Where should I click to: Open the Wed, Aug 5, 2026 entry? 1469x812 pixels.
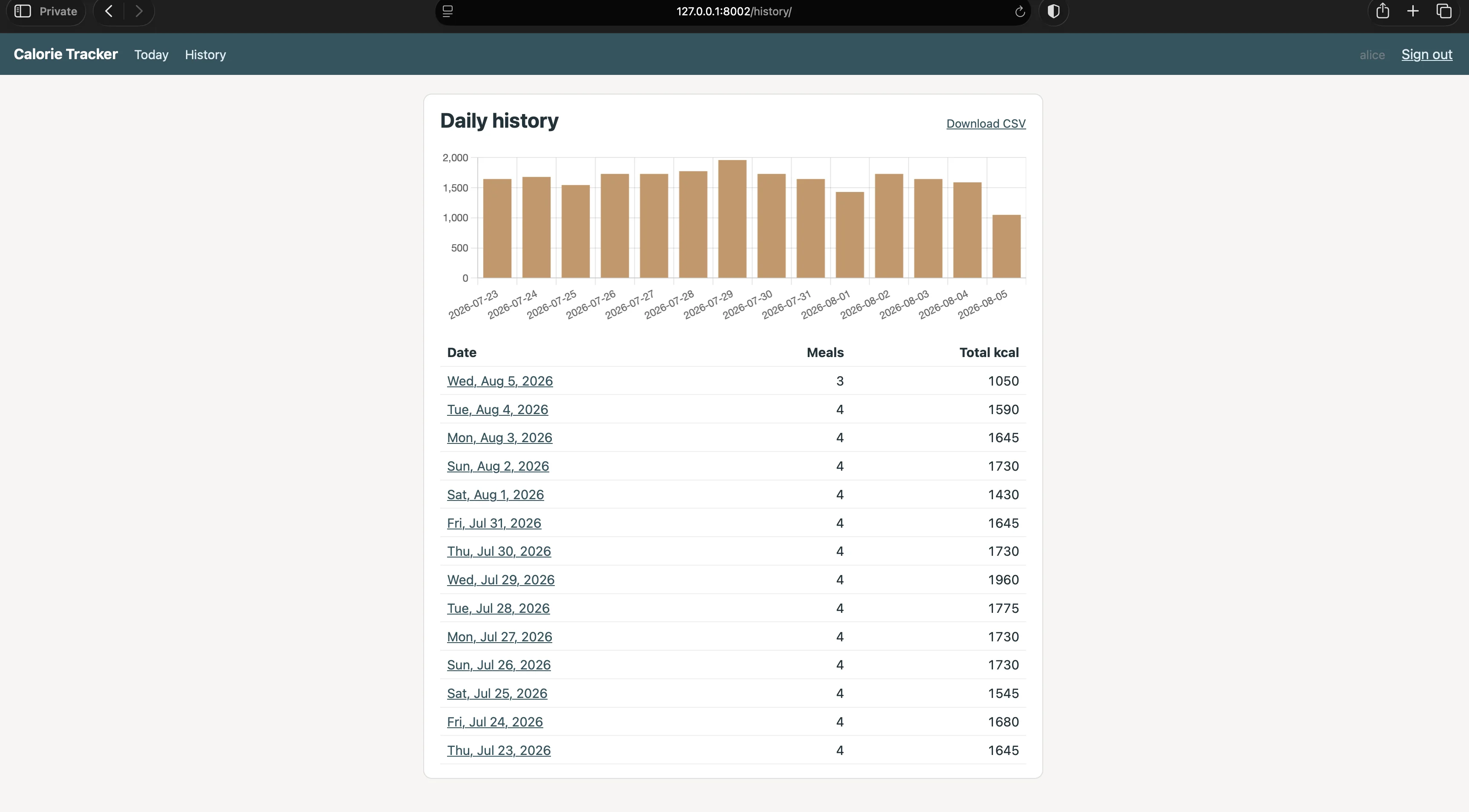499,380
